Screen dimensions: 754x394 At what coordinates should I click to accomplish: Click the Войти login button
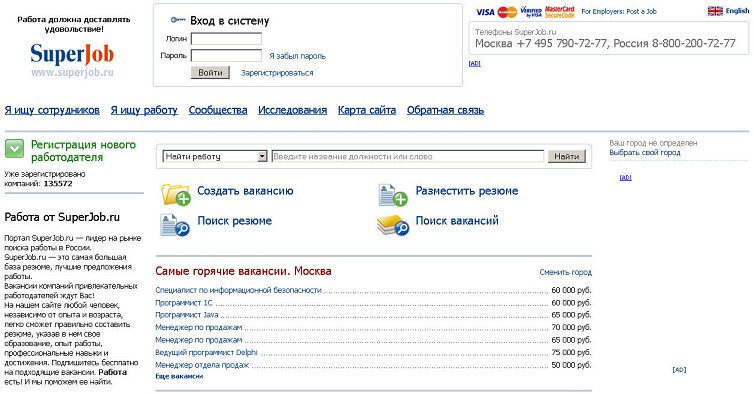[x=210, y=73]
